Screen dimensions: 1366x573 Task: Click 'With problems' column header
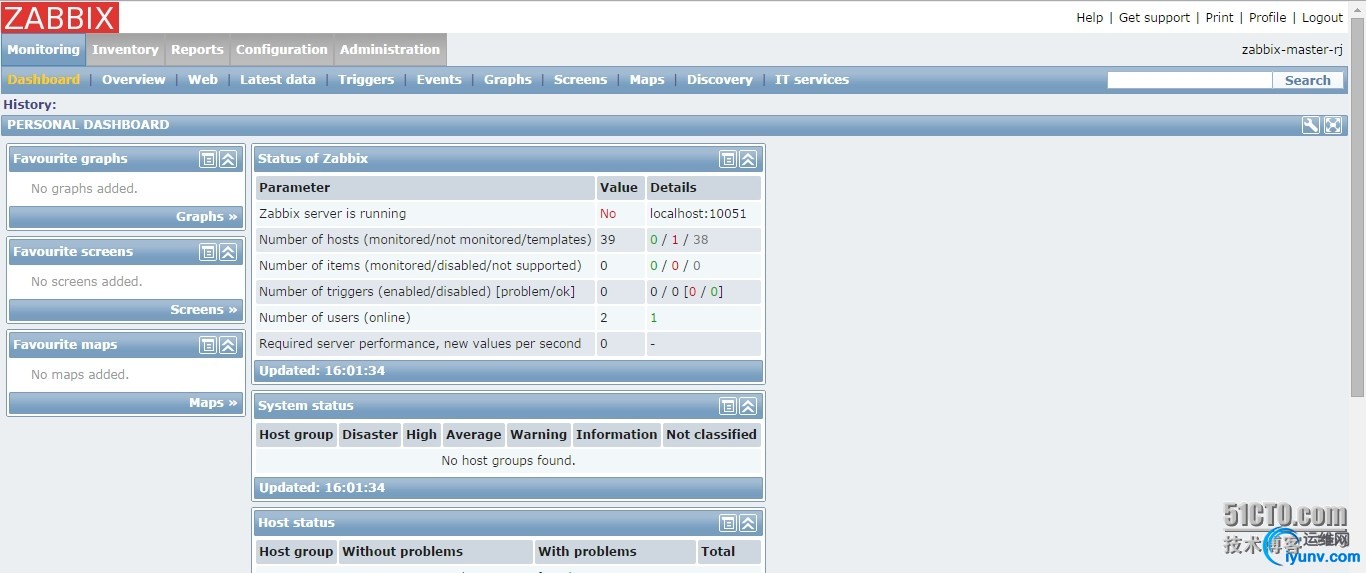pos(614,552)
